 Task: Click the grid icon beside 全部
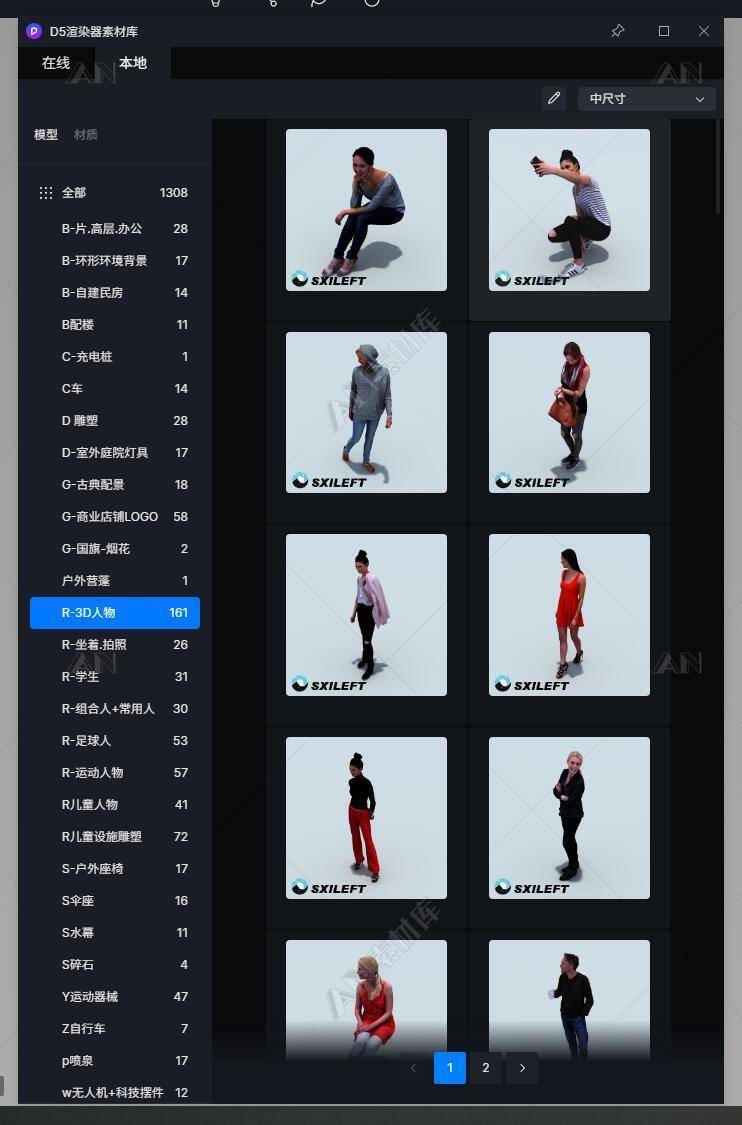(46, 193)
